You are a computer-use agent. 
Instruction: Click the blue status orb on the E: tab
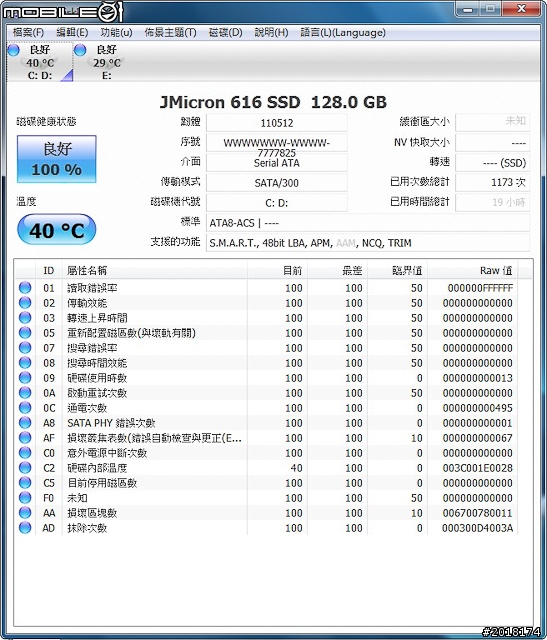point(80,50)
